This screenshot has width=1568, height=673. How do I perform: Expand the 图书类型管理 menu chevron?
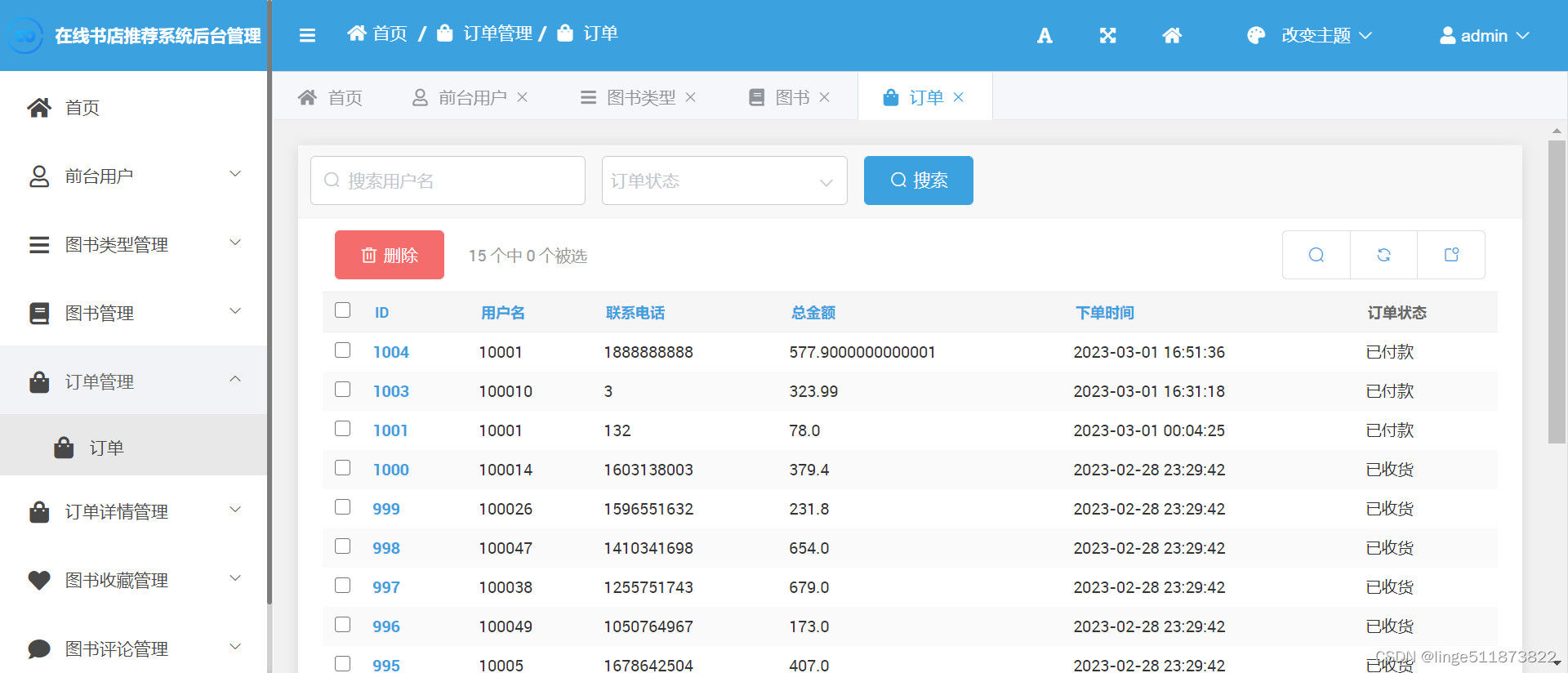point(235,243)
